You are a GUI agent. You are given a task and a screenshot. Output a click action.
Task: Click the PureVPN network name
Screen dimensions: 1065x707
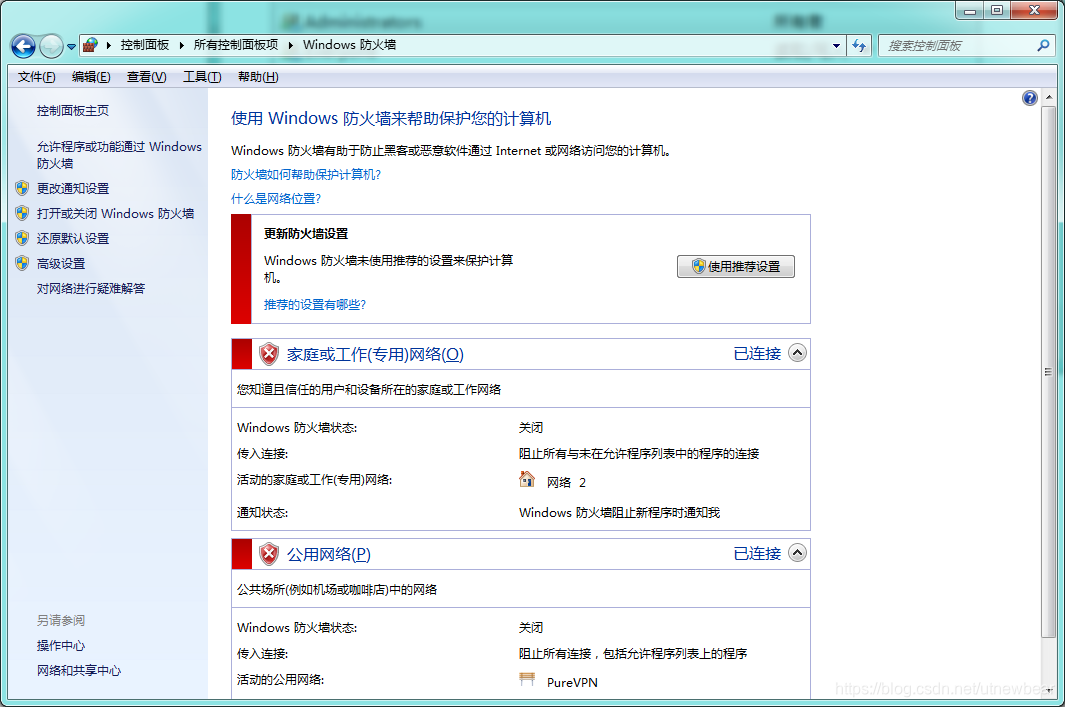coord(572,683)
